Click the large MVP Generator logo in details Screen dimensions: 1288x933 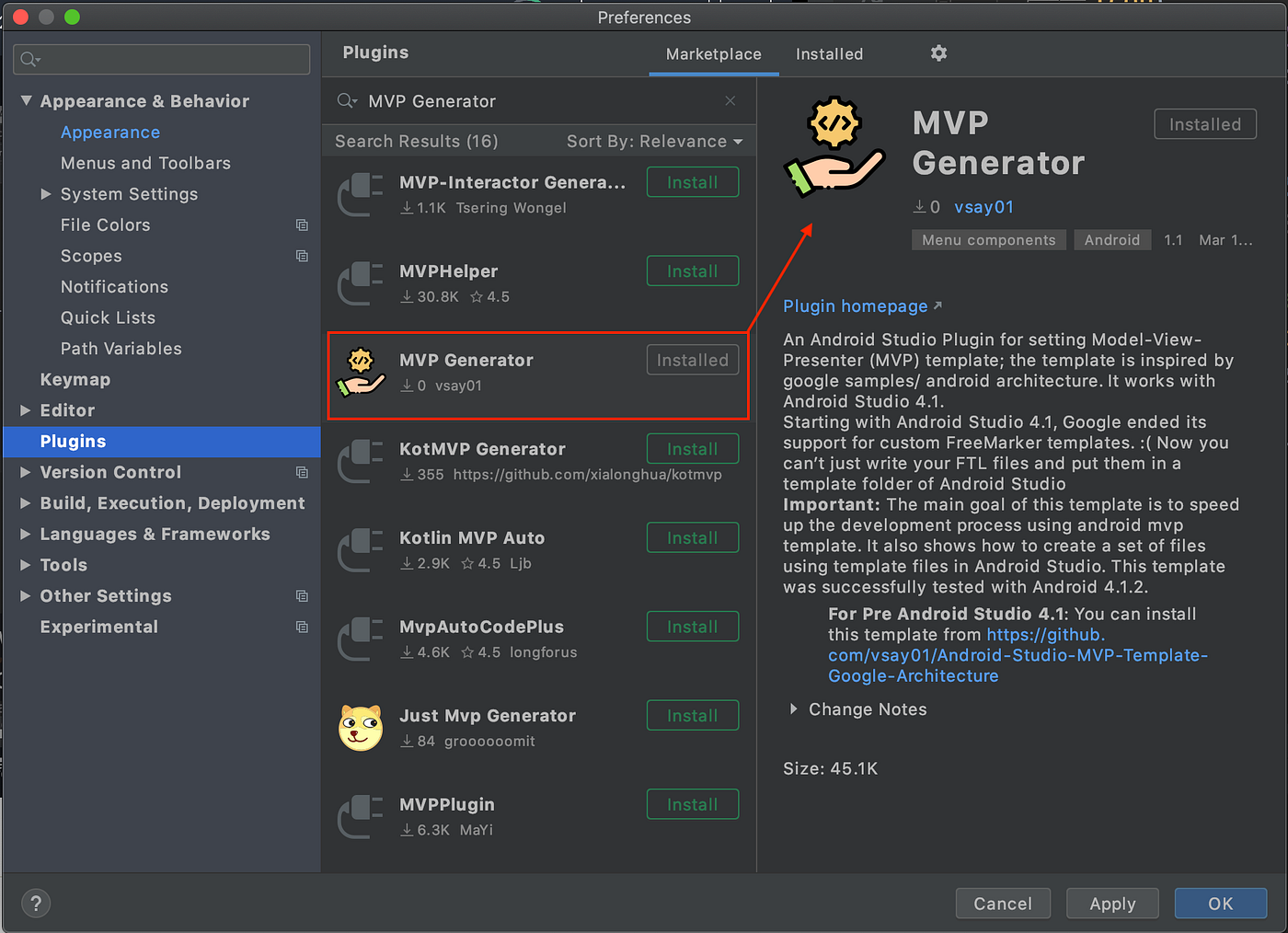click(x=834, y=147)
